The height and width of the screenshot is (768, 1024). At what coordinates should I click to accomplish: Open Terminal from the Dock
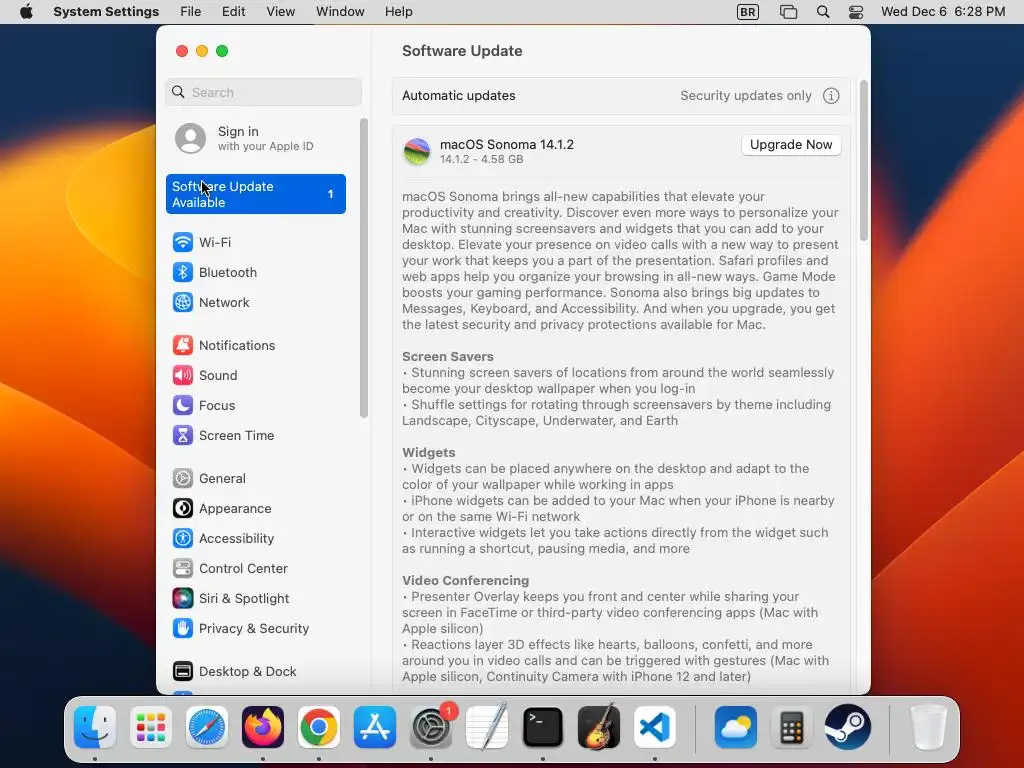[x=543, y=728]
